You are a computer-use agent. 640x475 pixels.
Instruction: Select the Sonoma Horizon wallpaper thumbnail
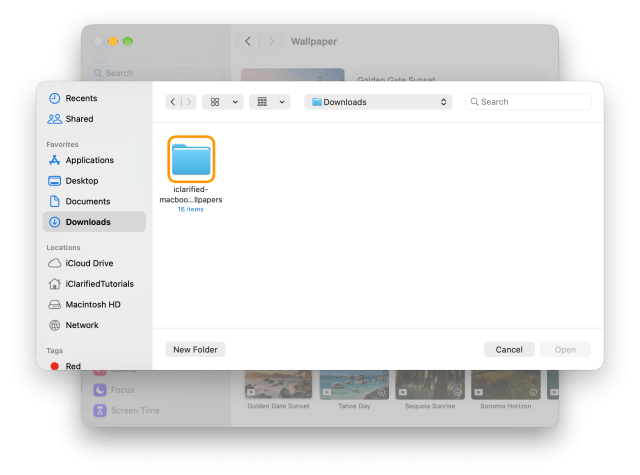pos(506,384)
